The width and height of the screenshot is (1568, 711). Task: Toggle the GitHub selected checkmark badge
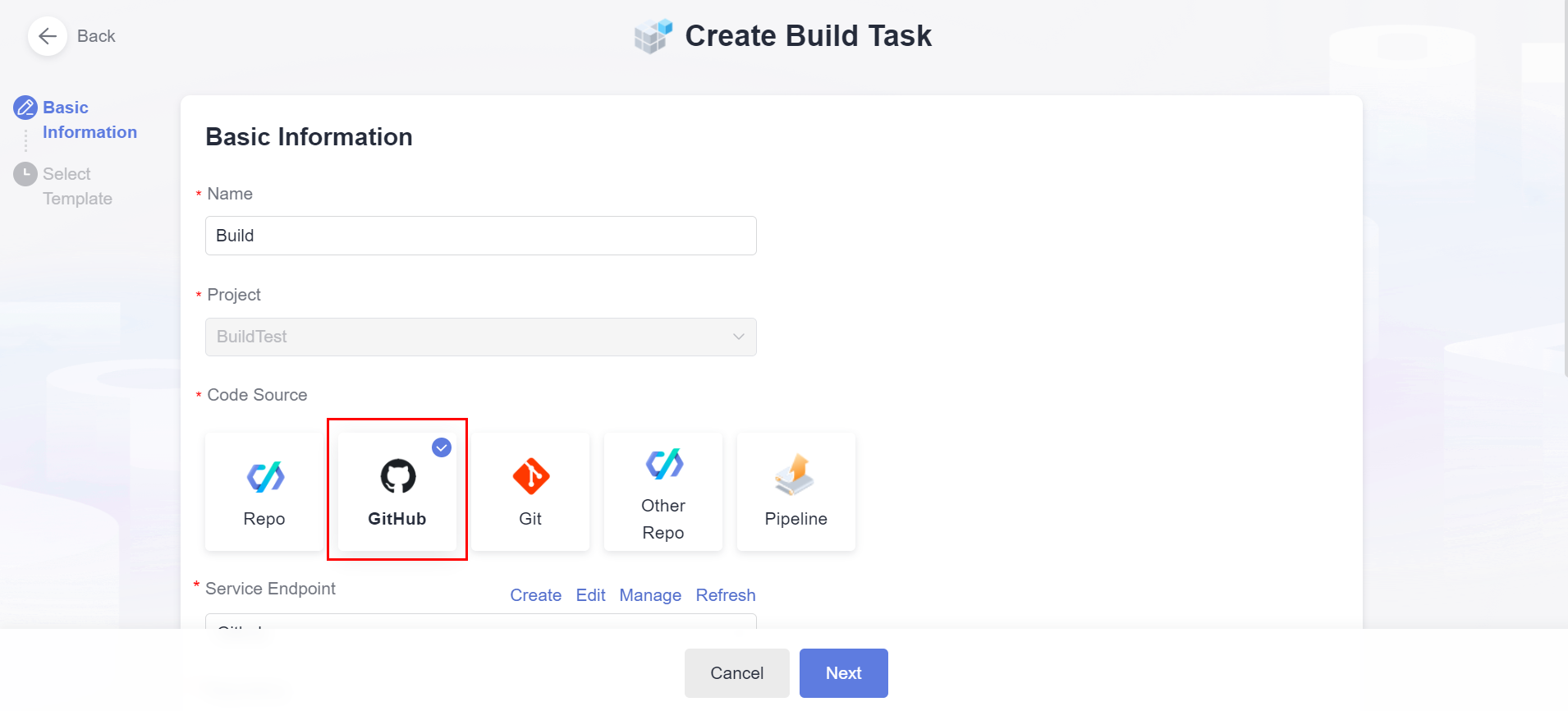tap(442, 447)
